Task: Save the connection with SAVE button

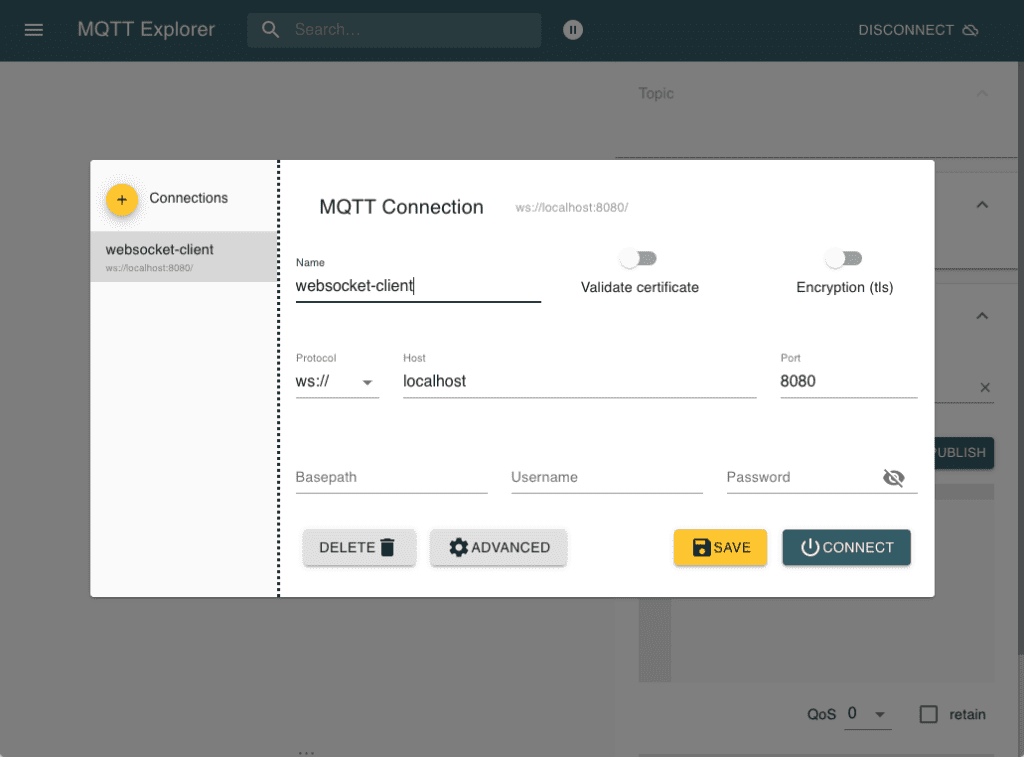Action: click(x=720, y=547)
